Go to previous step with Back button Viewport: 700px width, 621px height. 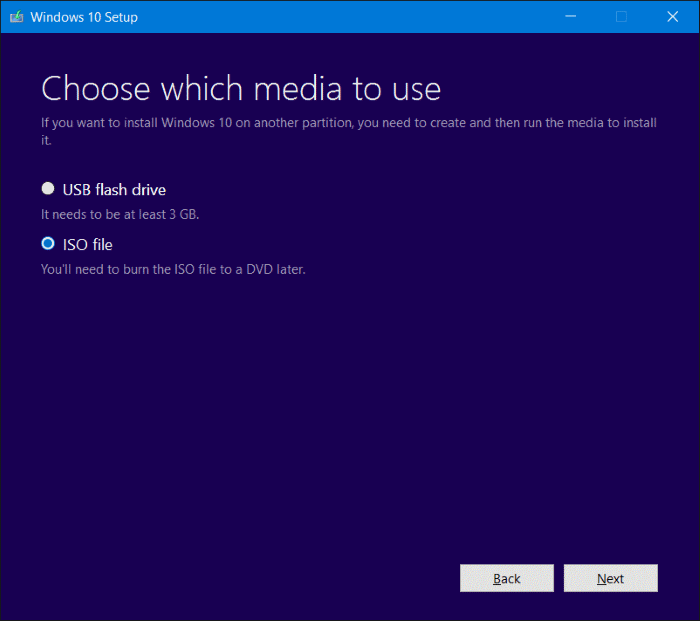click(506, 578)
